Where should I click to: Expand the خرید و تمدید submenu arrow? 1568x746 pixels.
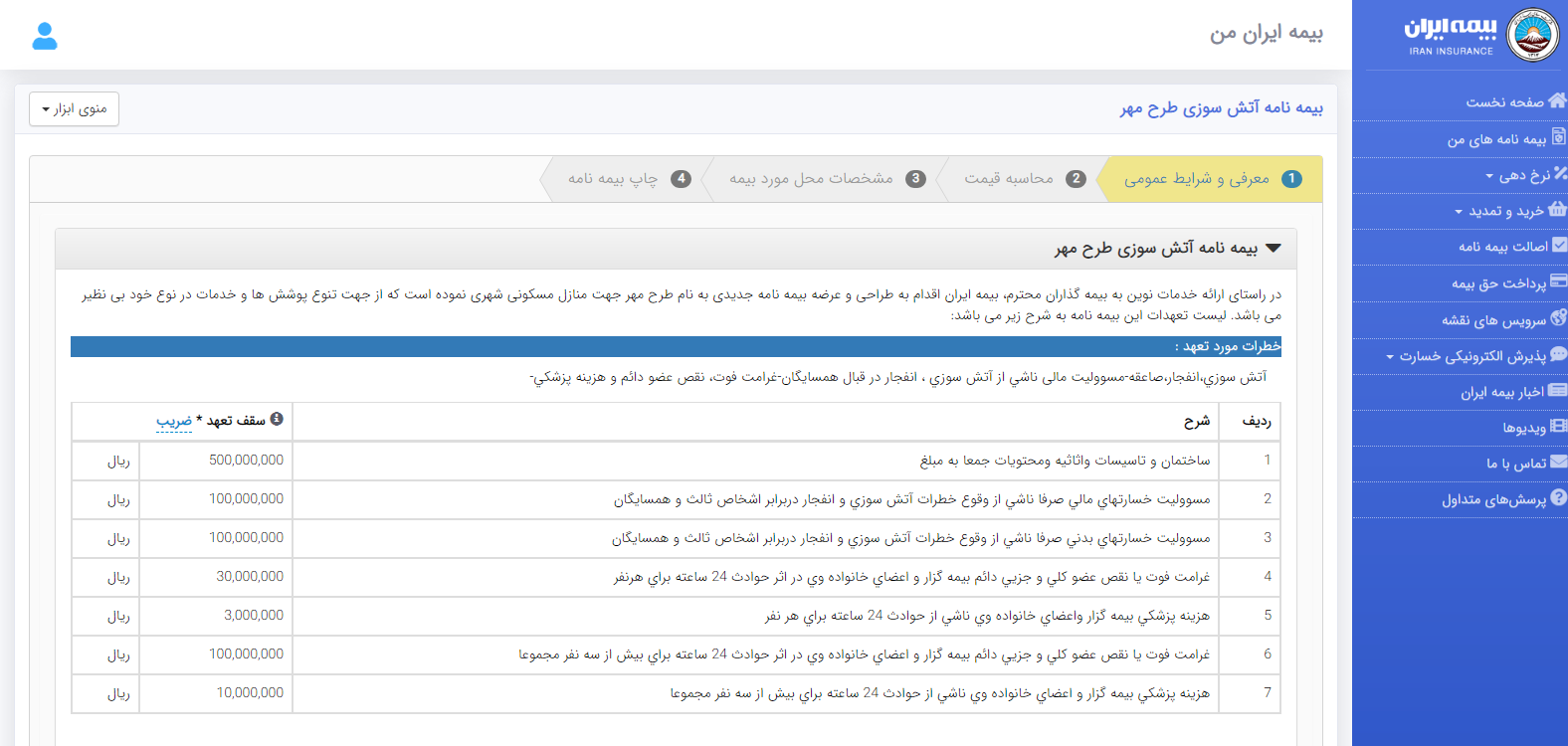1459,212
